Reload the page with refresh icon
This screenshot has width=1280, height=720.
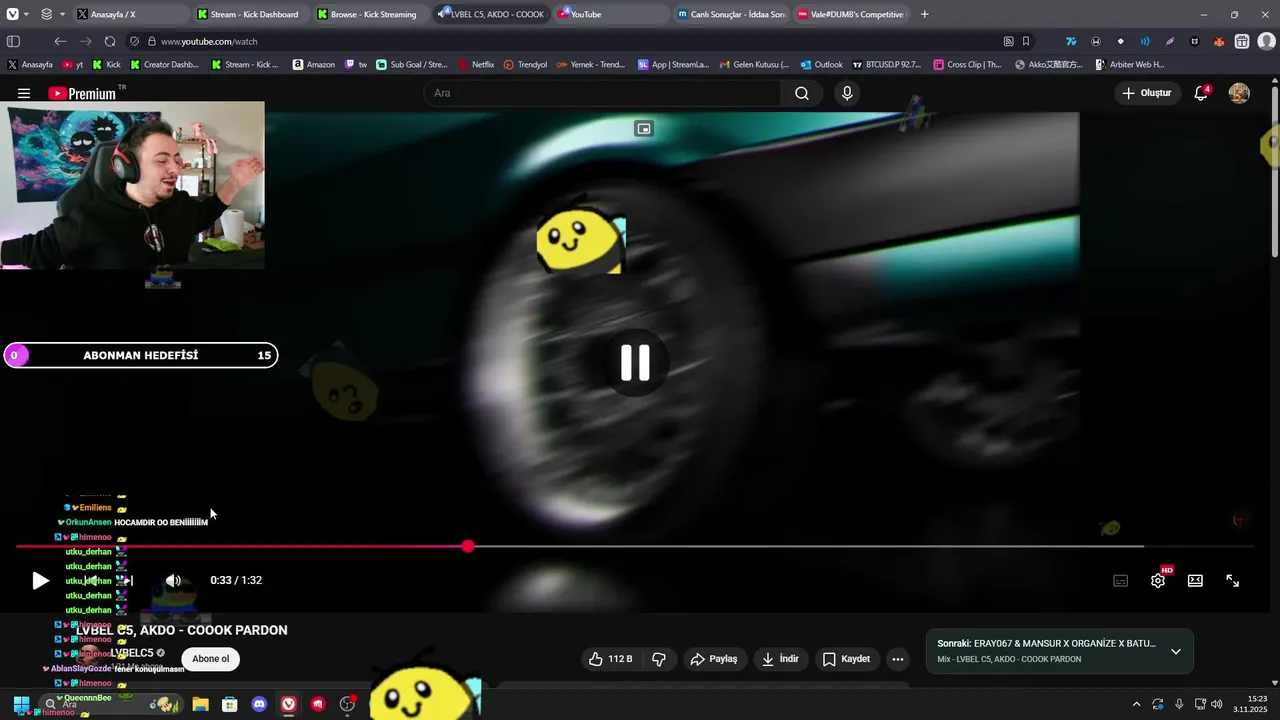[110, 41]
